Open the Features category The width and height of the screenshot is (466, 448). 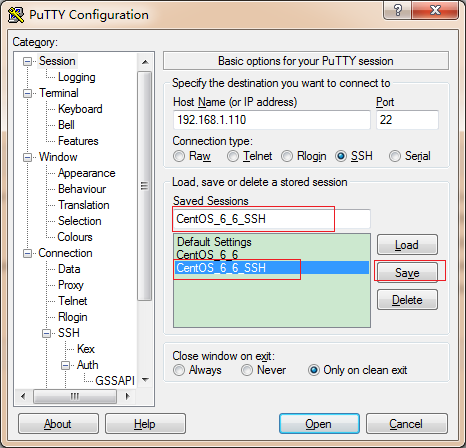[x=78, y=141]
